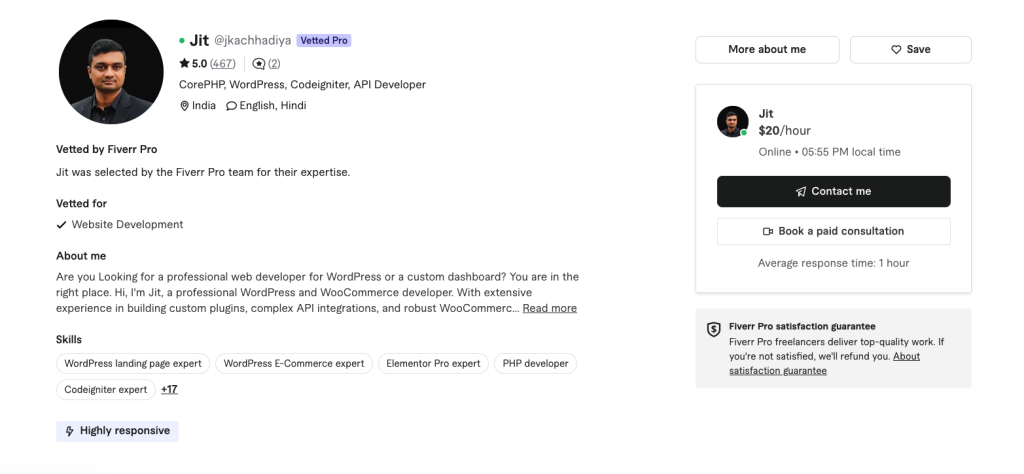Select WordPress landing page expert skill

tap(133, 364)
